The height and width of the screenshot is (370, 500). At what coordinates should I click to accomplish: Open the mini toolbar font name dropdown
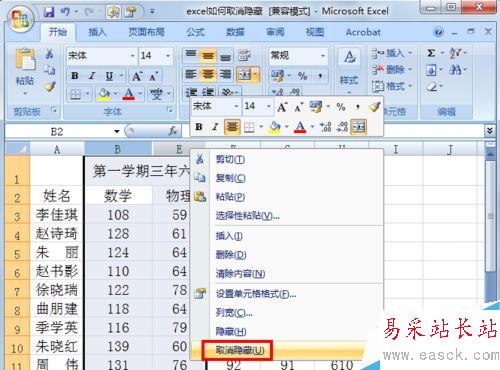(x=236, y=106)
